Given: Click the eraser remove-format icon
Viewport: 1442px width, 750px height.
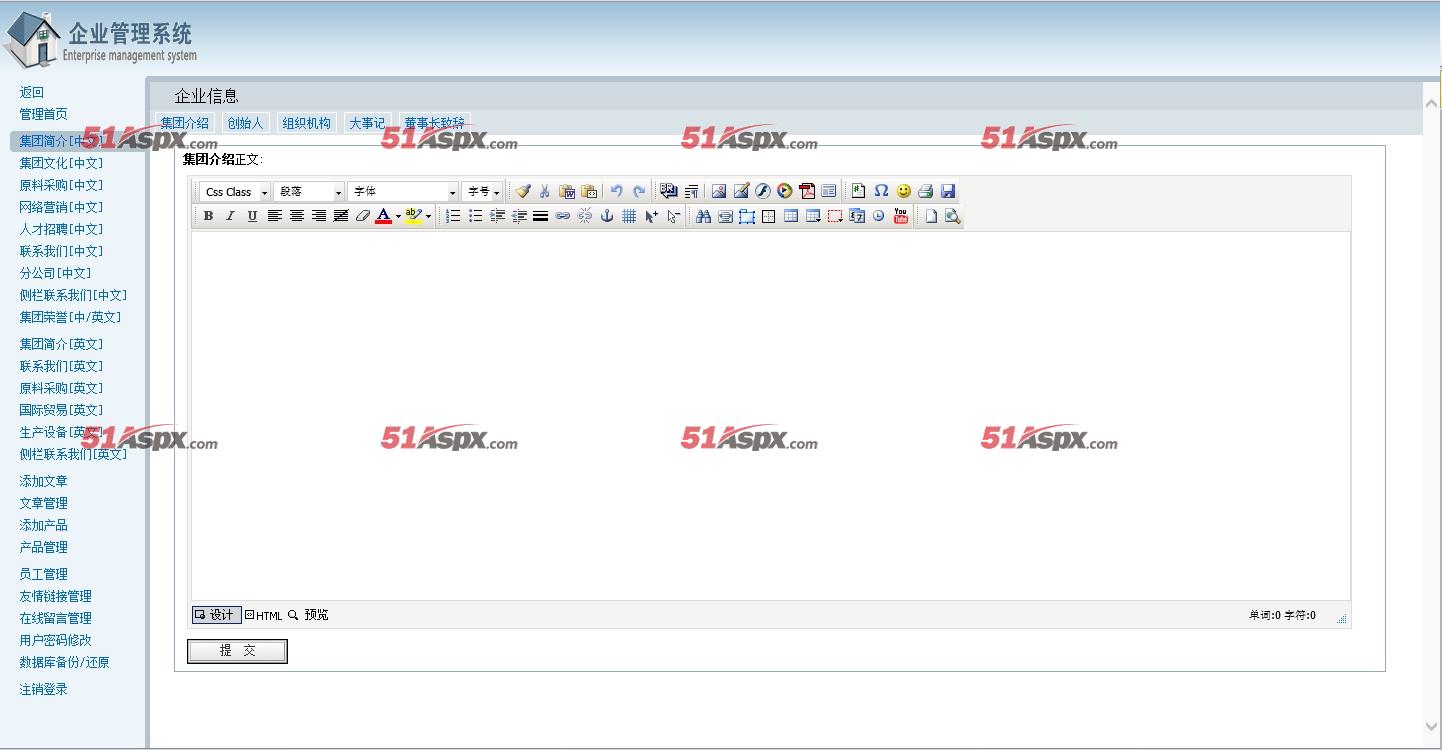Looking at the screenshot, I should tap(362, 216).
